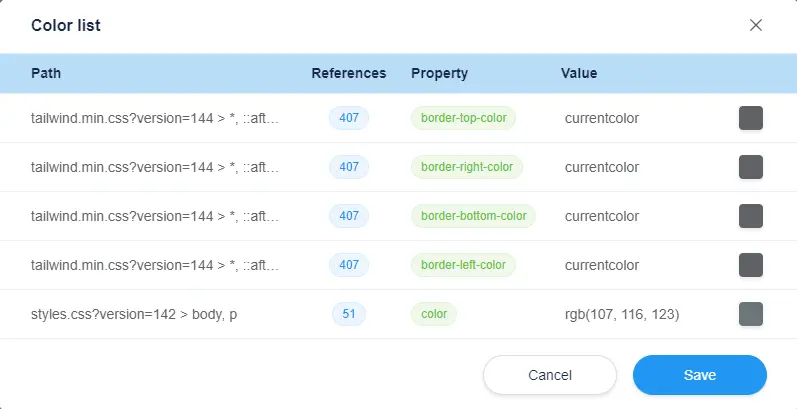Viewport: 797px width, 409px height.
Task: Click the Save button
Action: pyautogui.click(x=699, y=375)
